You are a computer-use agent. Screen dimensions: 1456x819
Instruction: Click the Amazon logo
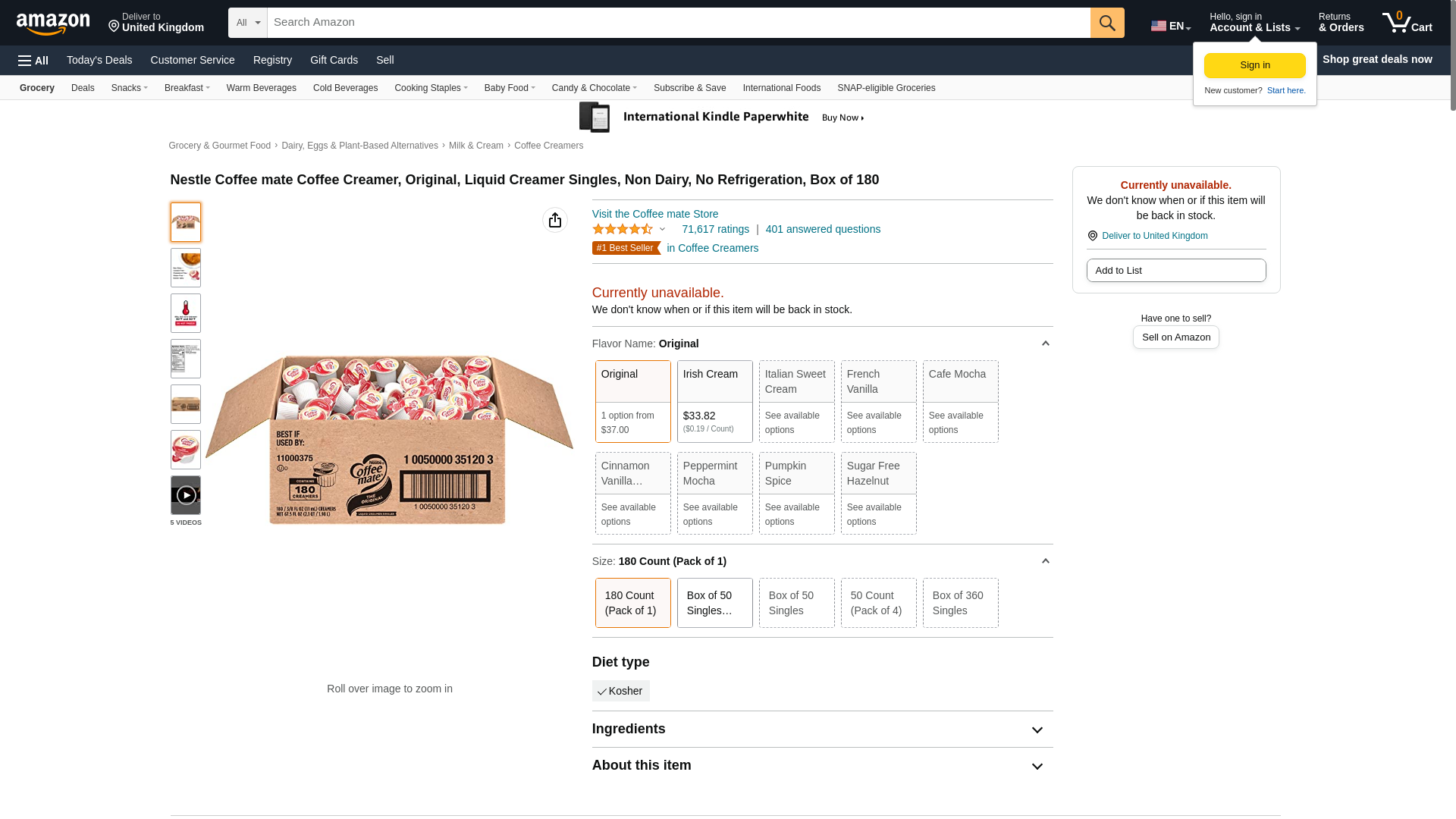pyautogui.click(x=53, y=24)
